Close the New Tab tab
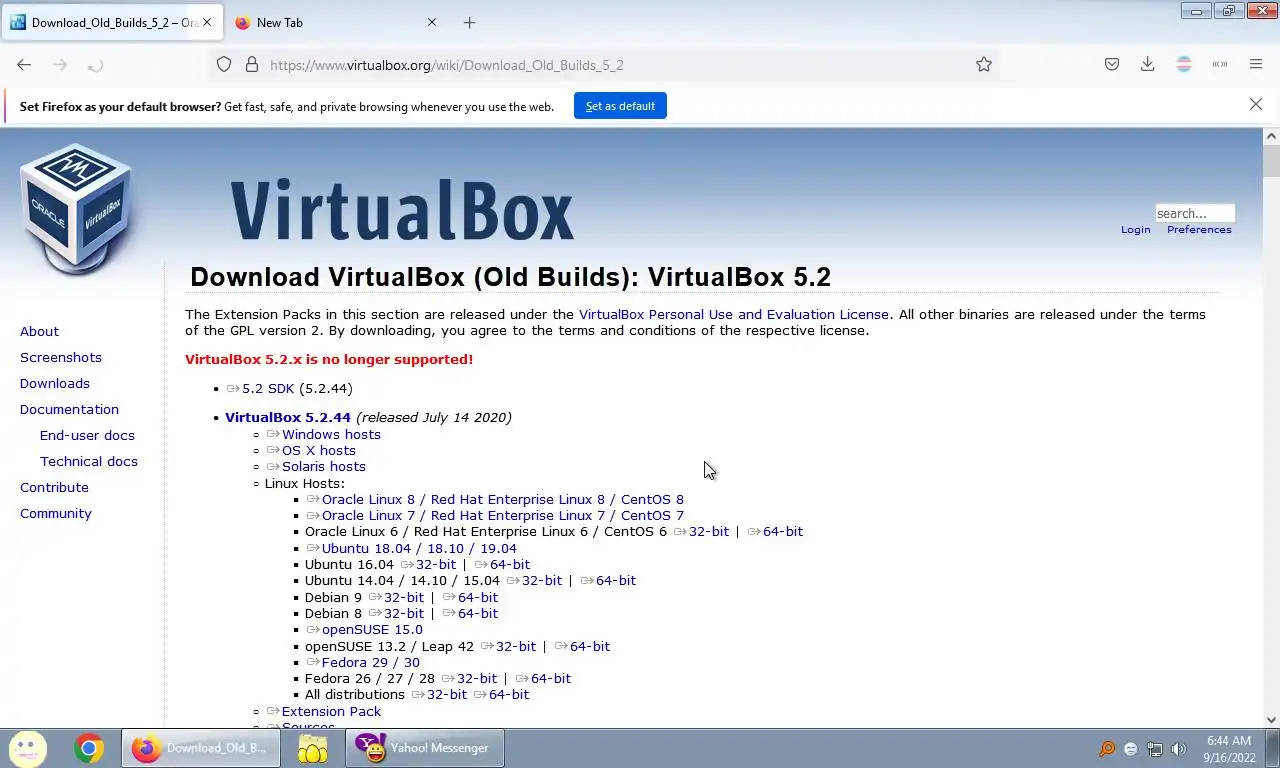Image resolution: width=1280 pixels, height=768 pixels. tap(432, 22)
